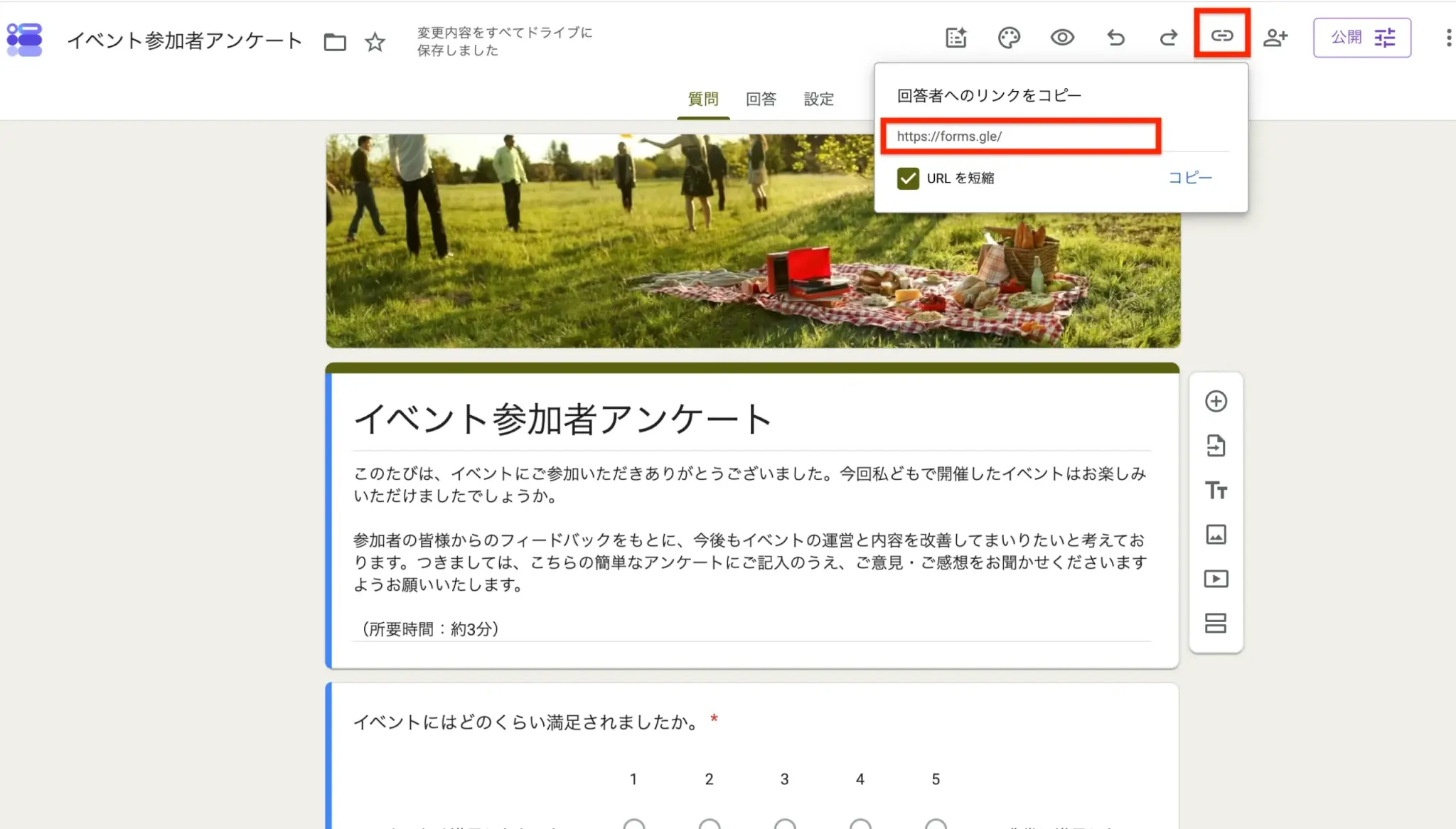Add a section from the side toolbar
Viewport: 1456px width, 829px height.
click(x=1216, y=624)
